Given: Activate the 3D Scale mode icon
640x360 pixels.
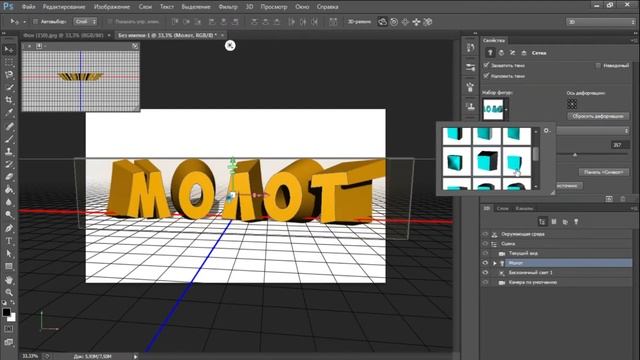Looking at the screenshot, I should pyautogui.click(x=427, y=22).
